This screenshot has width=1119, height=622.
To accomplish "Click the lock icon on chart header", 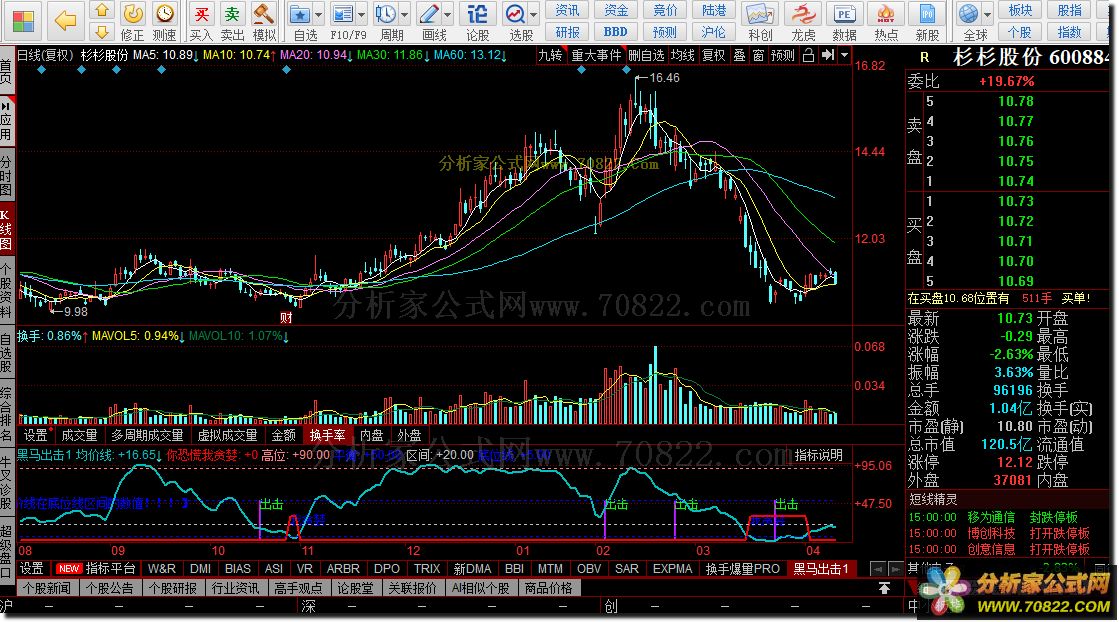I will coord(808,55).
